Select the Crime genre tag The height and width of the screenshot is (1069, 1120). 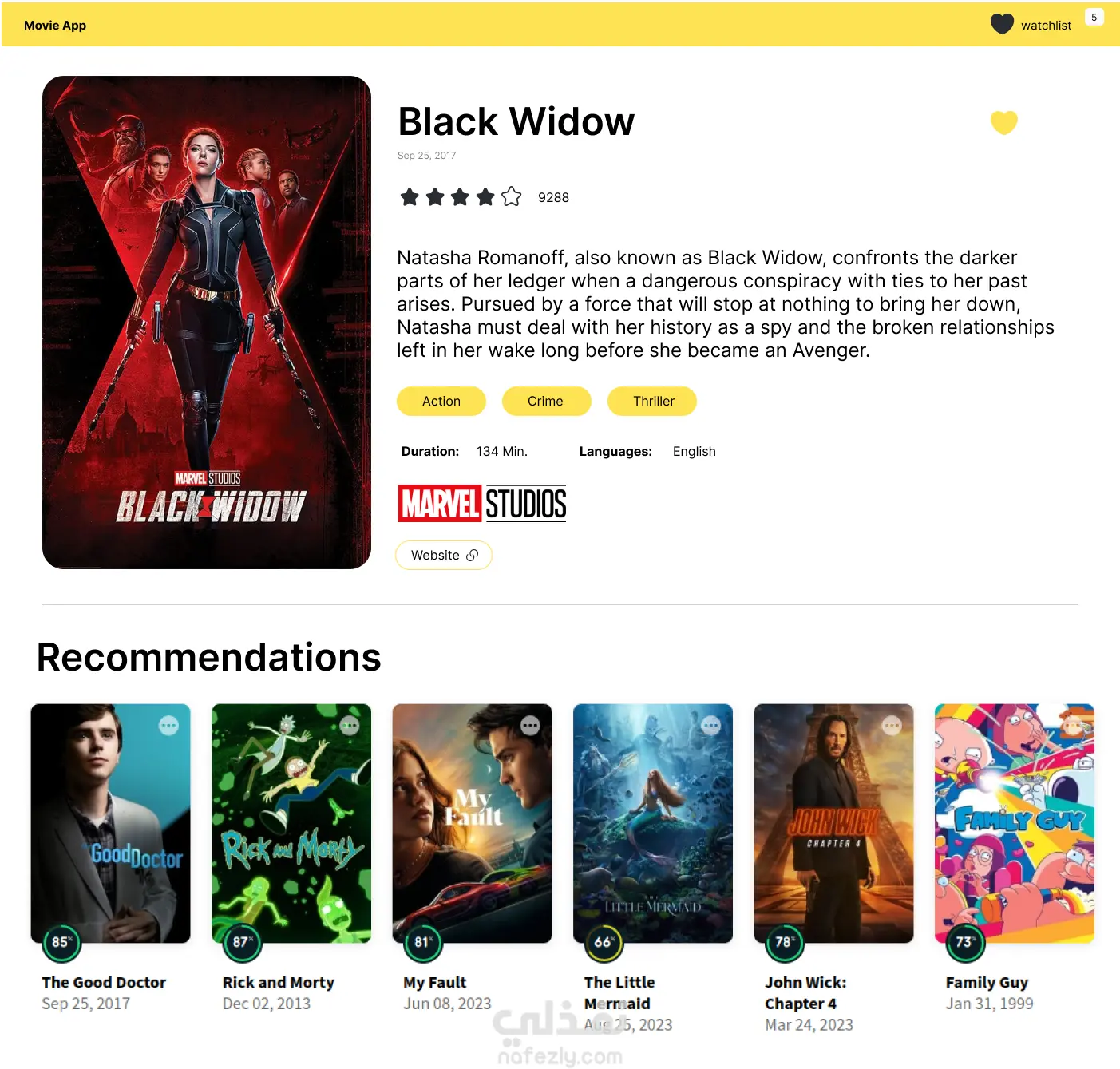click(x=546, y=401)
